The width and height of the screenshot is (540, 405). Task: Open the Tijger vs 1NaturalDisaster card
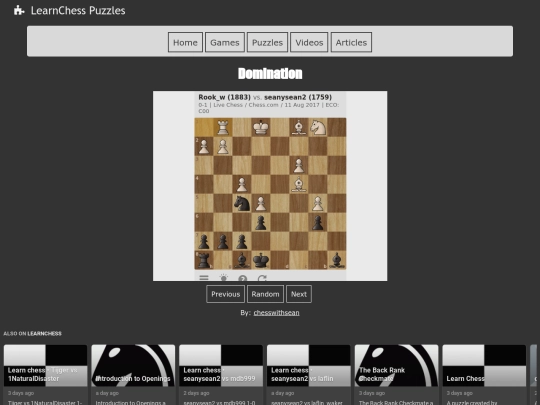click(x=45, y=375)
